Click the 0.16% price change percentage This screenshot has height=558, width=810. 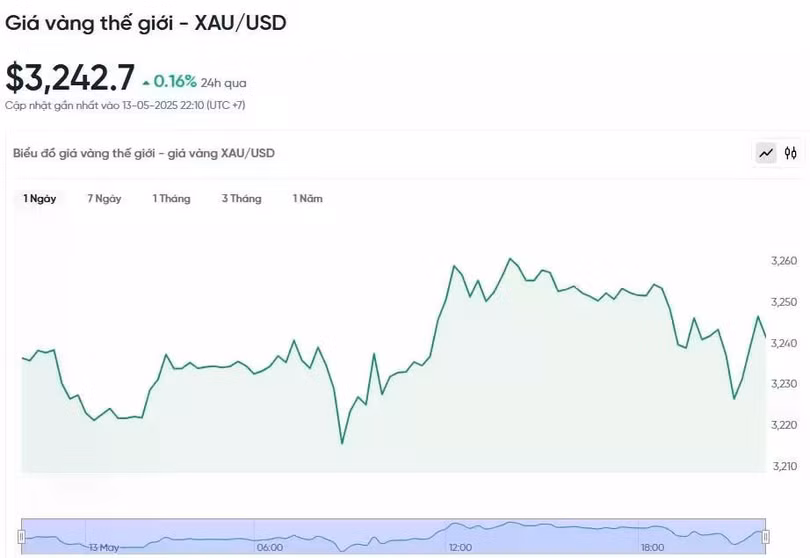(x=175, y=81)
